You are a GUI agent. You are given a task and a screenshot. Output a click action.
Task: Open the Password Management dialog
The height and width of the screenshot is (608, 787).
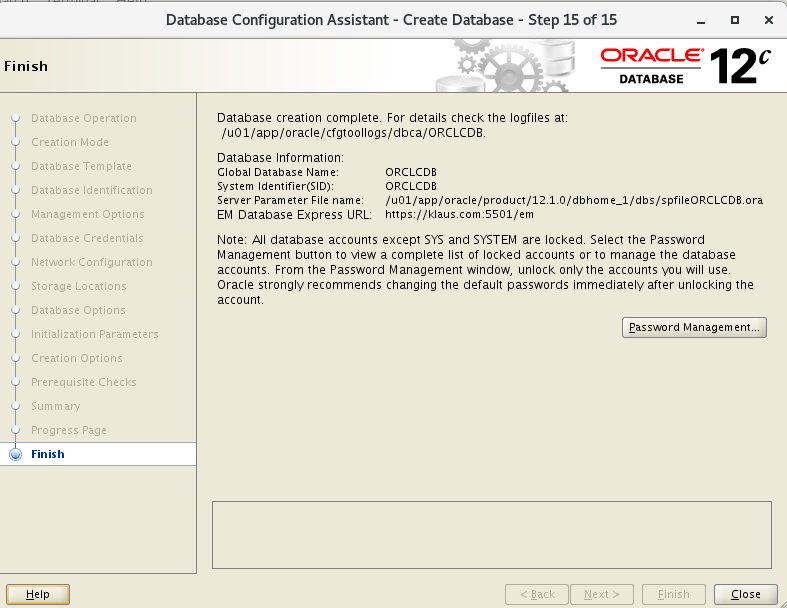click(x=694, y=328)
